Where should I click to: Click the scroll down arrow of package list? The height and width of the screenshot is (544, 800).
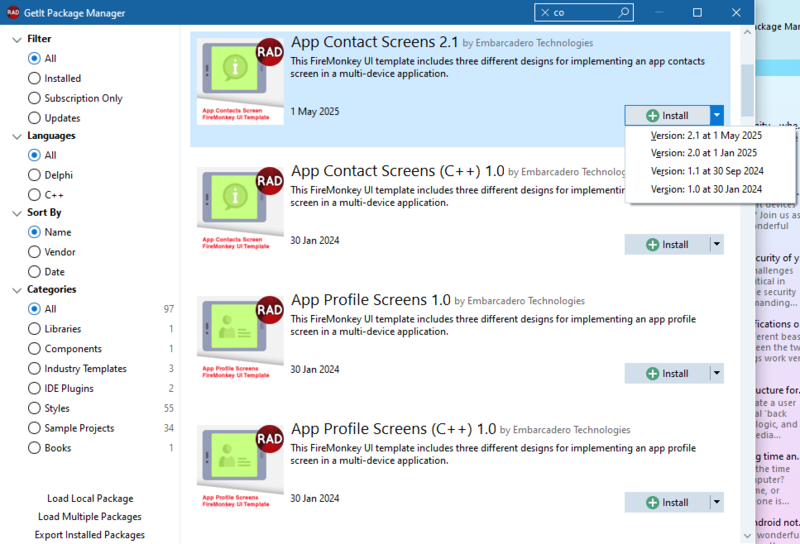click(747, 536)
